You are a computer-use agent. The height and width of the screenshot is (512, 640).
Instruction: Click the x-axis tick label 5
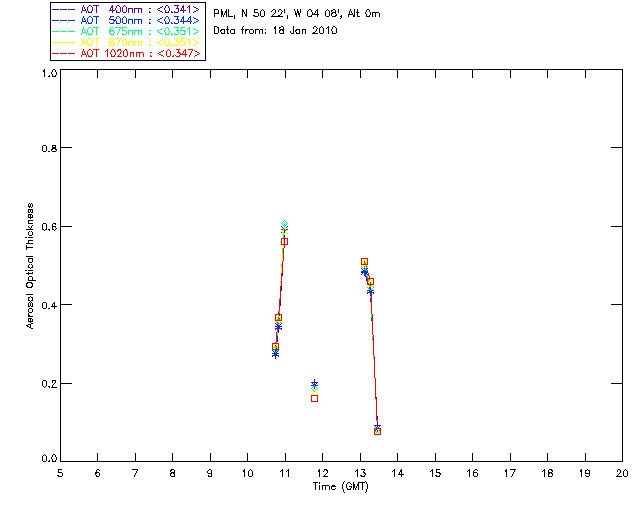(60, 473)
